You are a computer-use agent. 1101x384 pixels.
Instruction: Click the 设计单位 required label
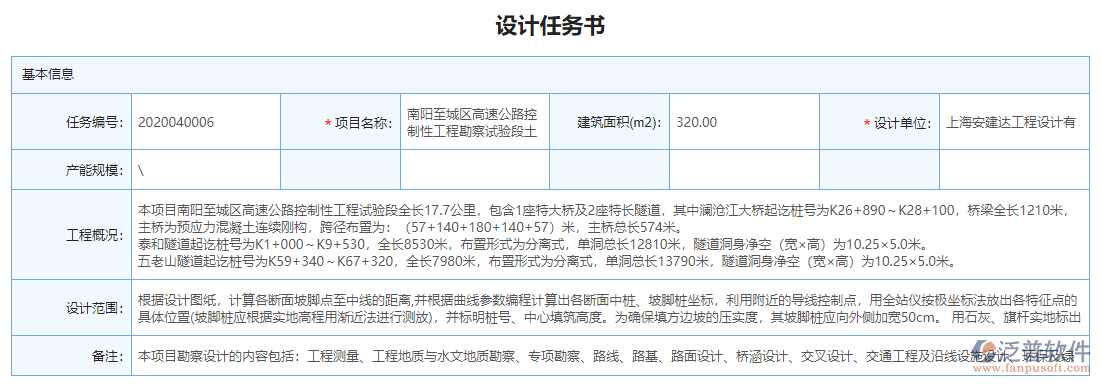897,123
